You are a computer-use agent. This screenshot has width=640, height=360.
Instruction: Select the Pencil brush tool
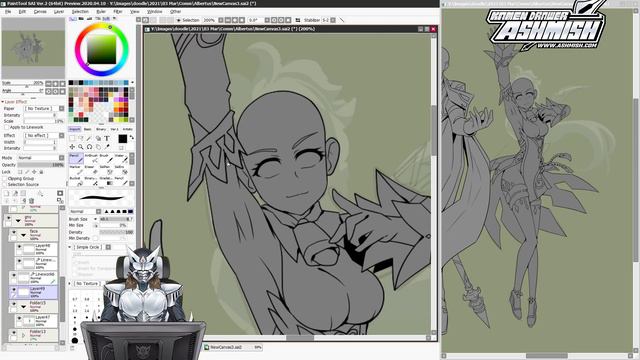[76, 158]
